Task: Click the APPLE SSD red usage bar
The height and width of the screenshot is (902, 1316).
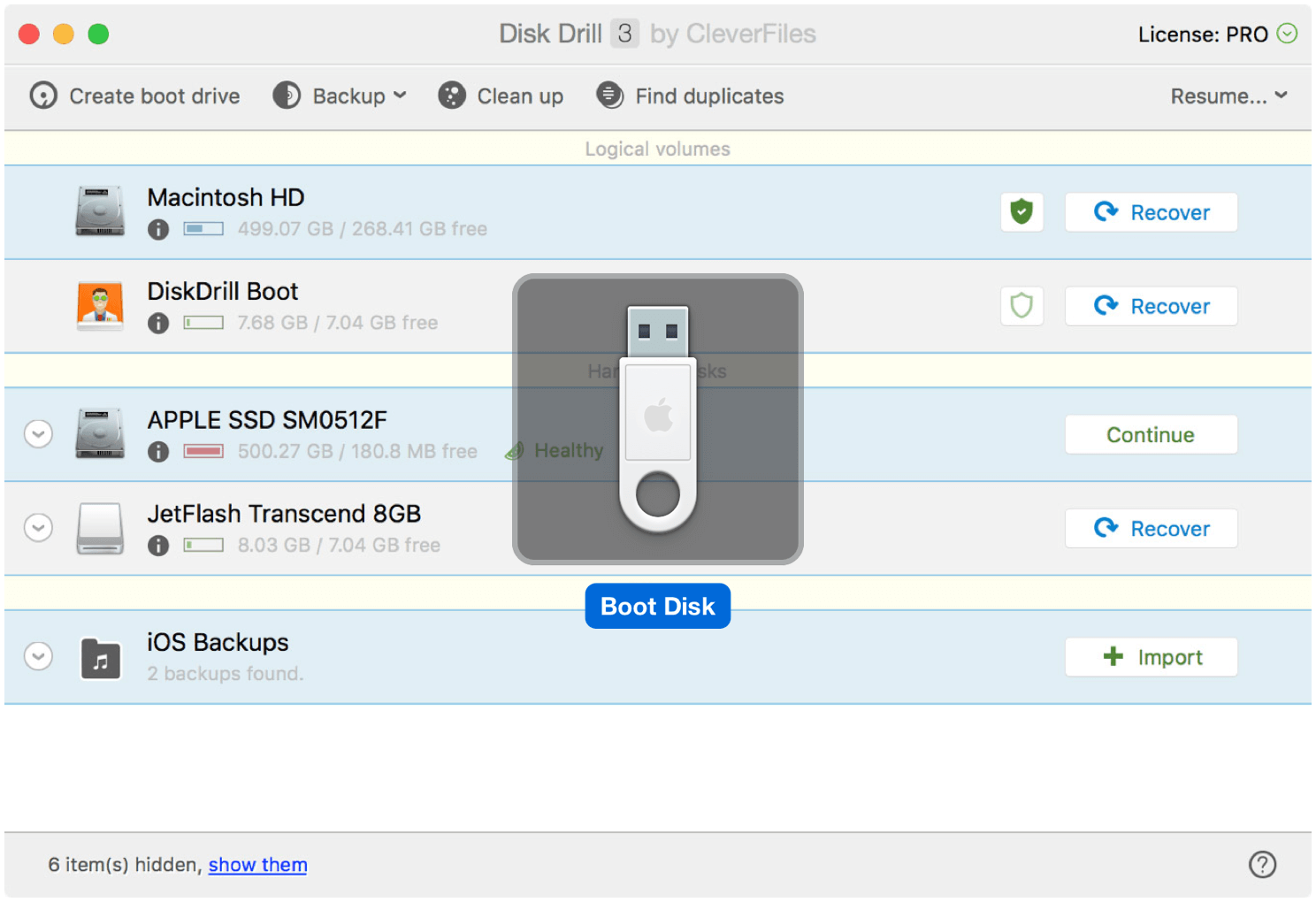Action: click(203, 451)
